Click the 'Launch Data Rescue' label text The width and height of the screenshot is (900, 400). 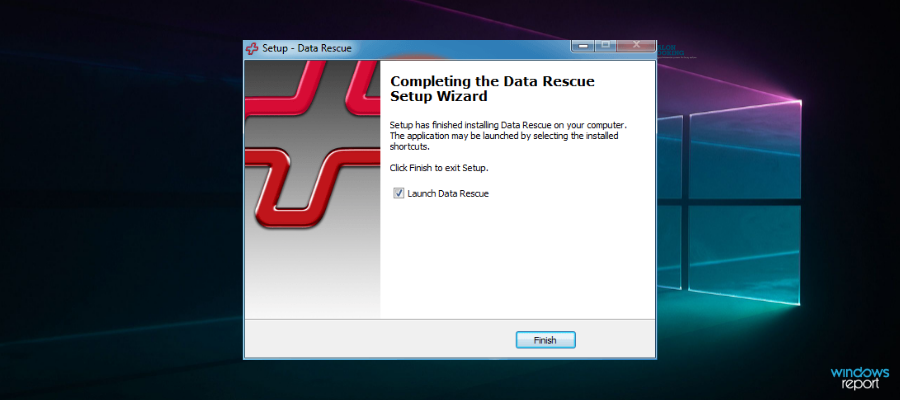(448, 193)
